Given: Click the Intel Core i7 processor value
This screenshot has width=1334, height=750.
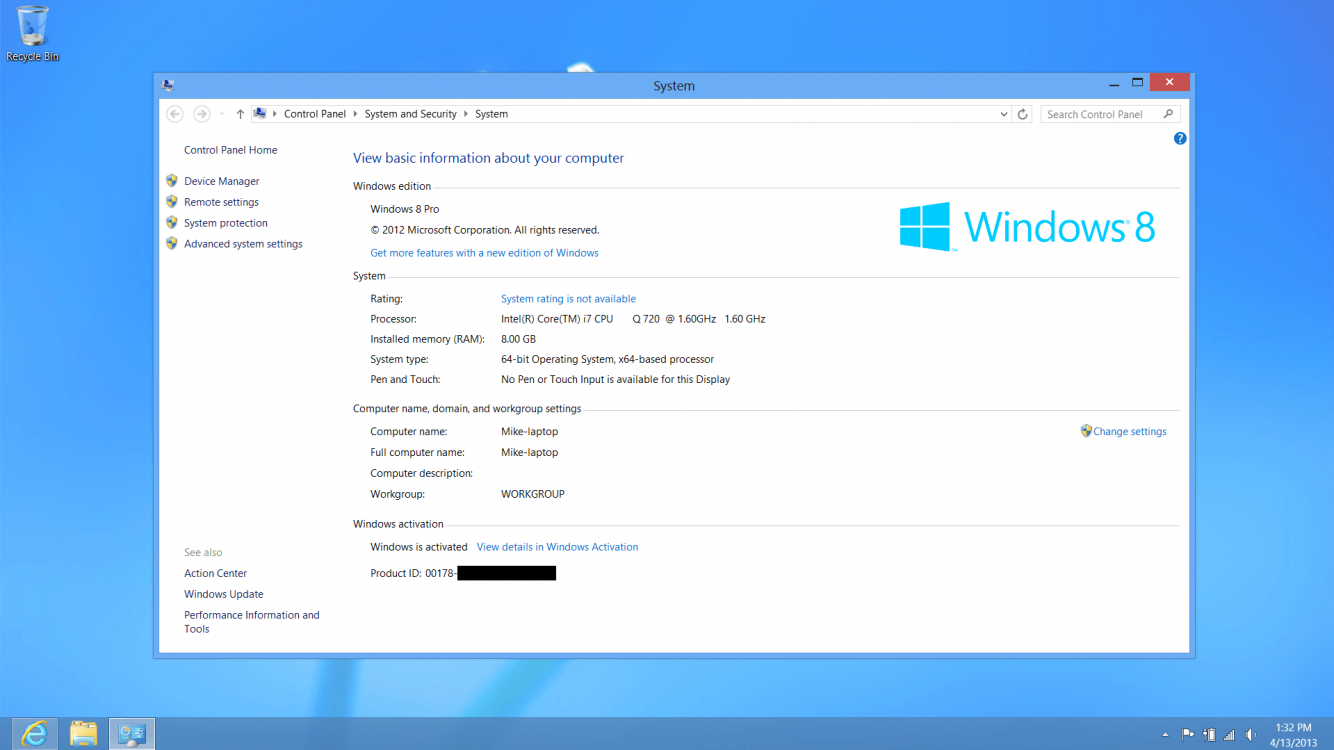Looking at the screenshot, I should 633,319.
